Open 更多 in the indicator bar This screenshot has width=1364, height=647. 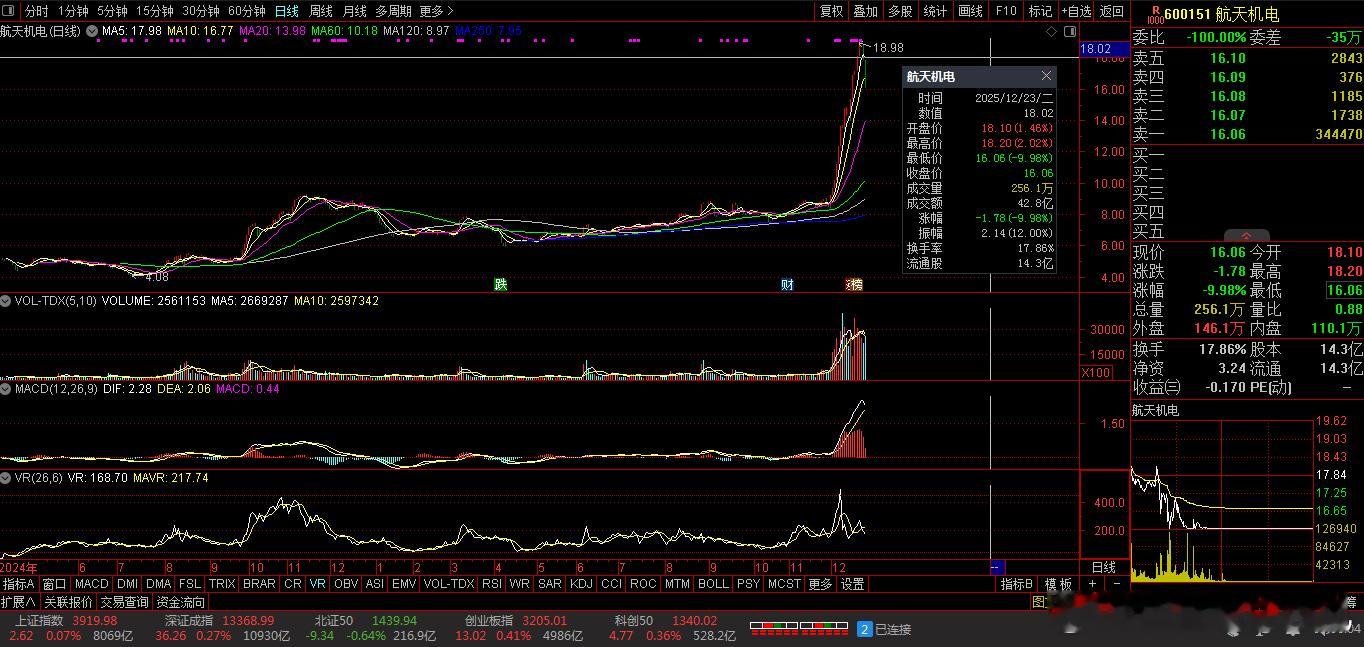coord(820,584)
